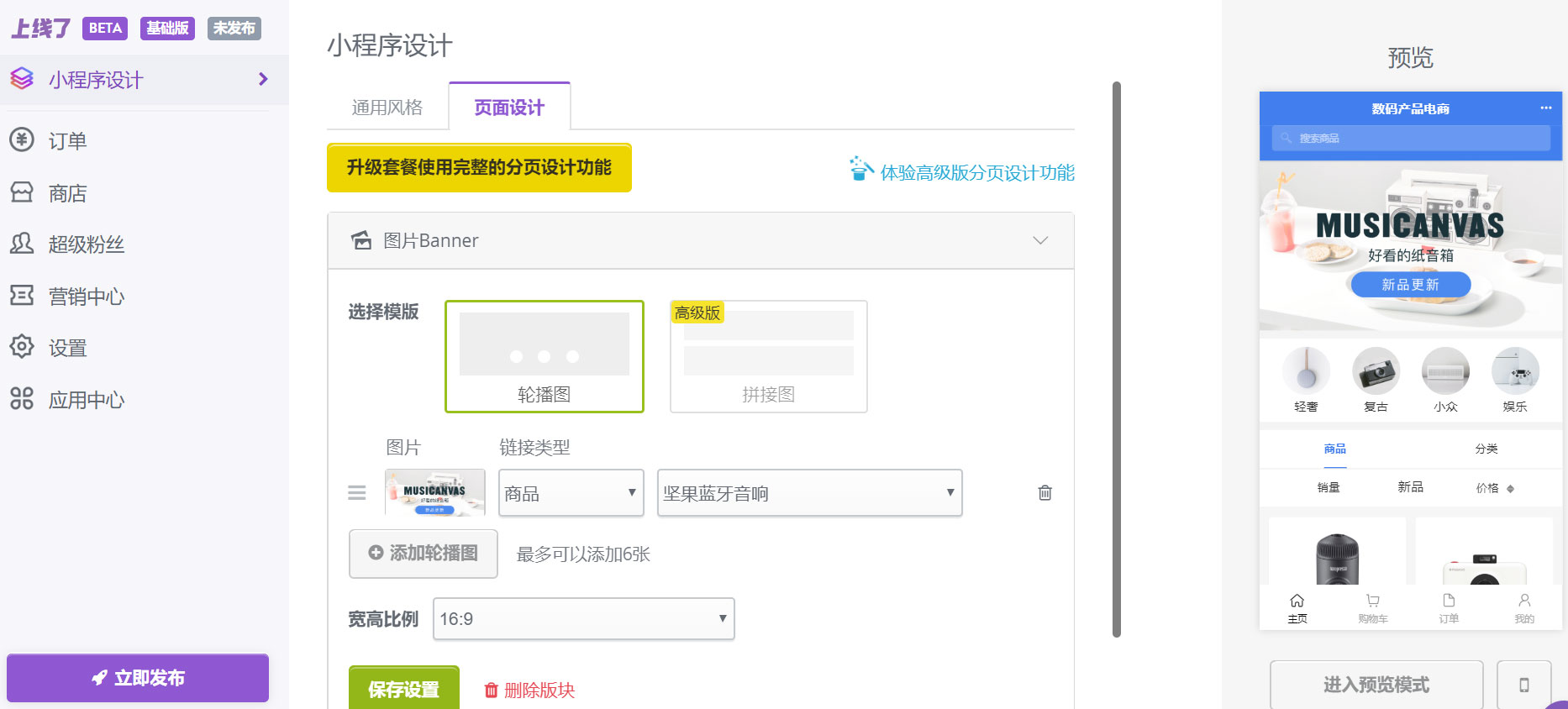Click the 商店 shop icon
The width and height of the screenshot is (1568, 709).
(22, 192)
